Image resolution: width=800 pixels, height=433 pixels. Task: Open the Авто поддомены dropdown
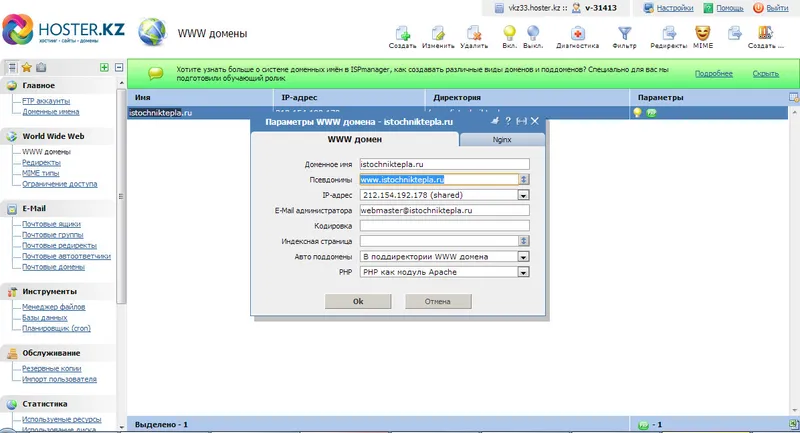pos(523,257)
